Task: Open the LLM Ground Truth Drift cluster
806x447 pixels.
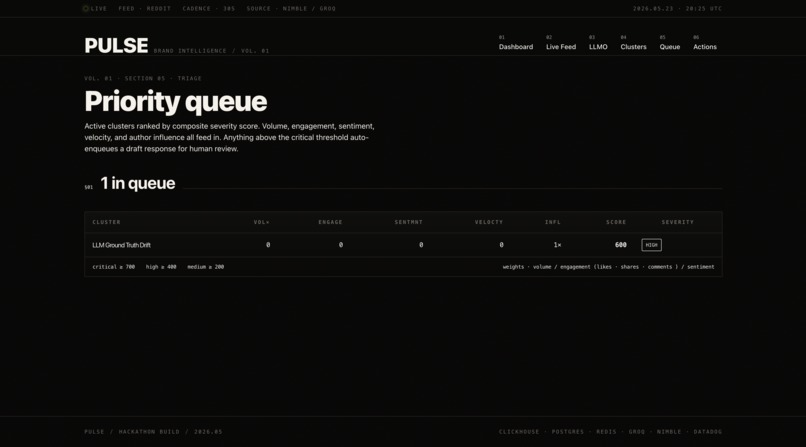Action: pos(121,245)
